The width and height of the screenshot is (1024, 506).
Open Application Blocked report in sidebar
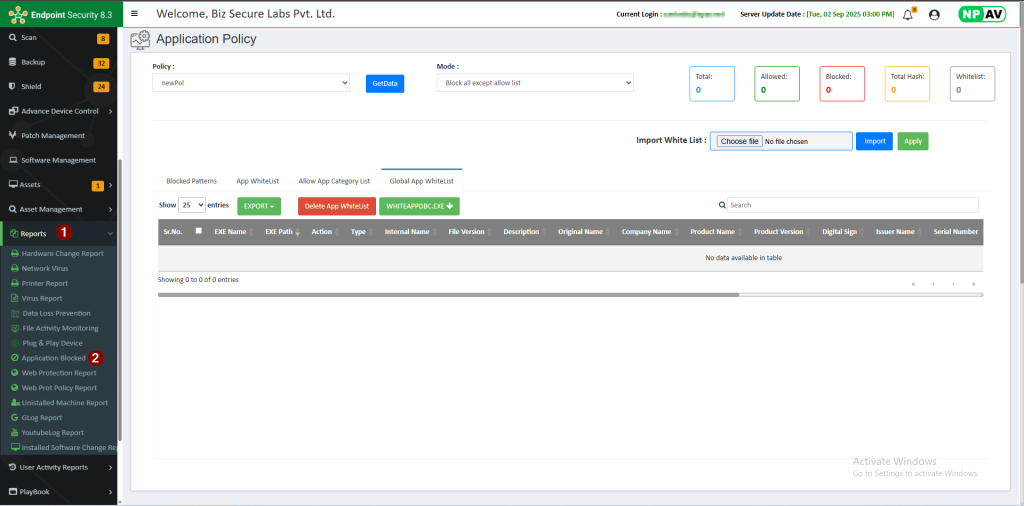click(53, 358)
